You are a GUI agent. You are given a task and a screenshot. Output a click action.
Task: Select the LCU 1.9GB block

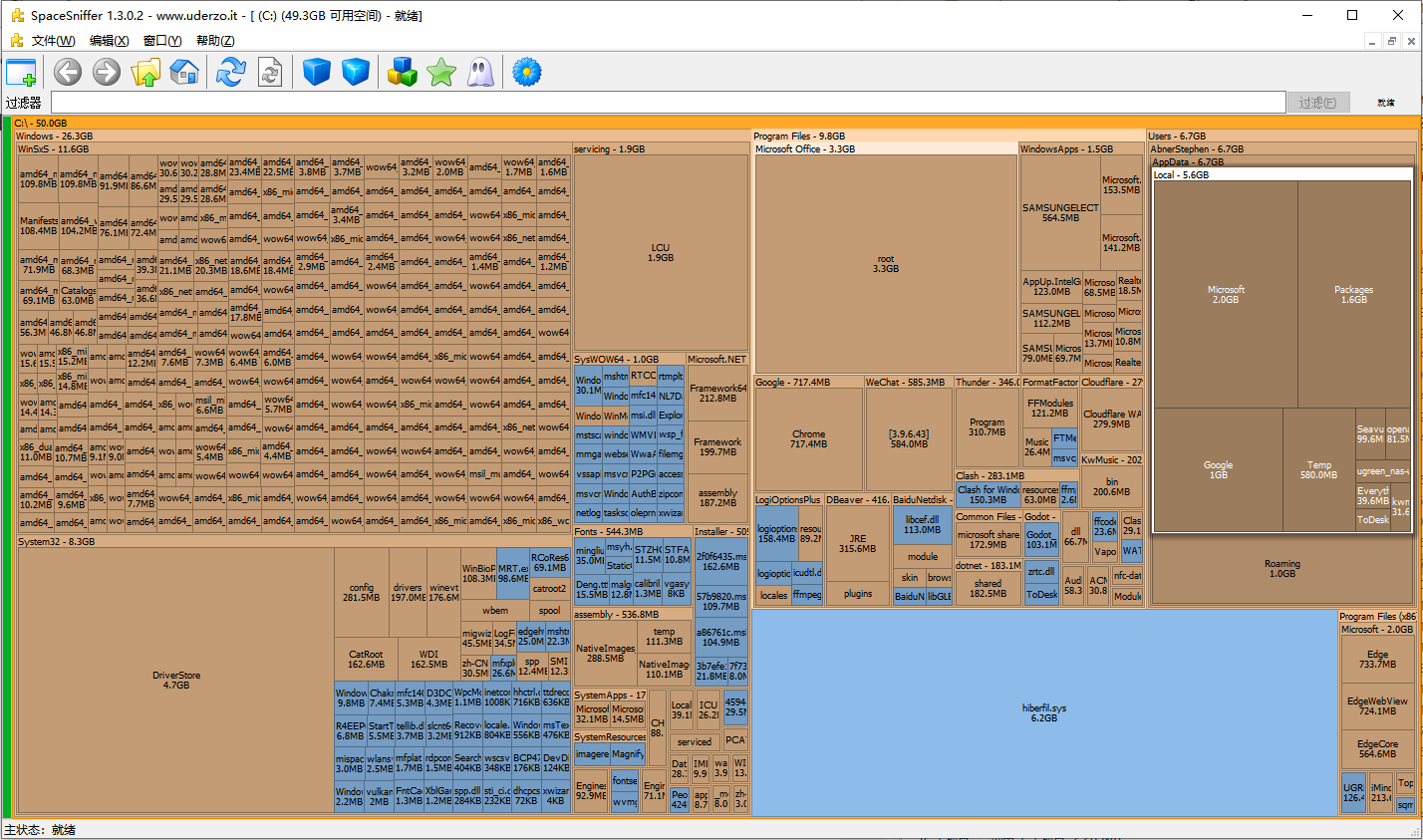[x=661, y=253]
